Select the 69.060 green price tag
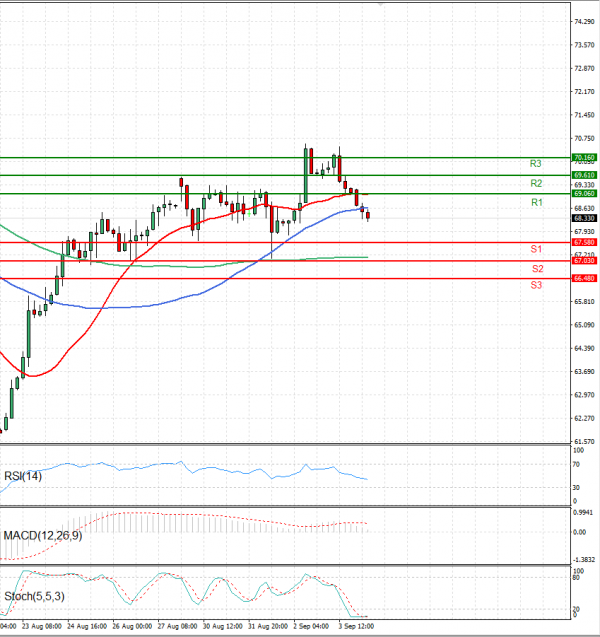 584,193
